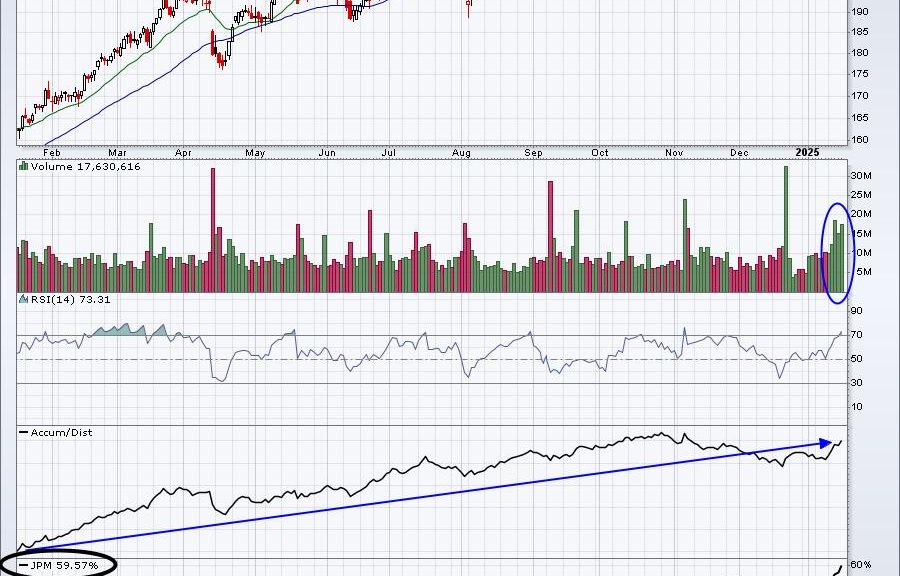Click the Jun label on the date axis
This screenshot has height=576, width=900.
tap(327, 153)
